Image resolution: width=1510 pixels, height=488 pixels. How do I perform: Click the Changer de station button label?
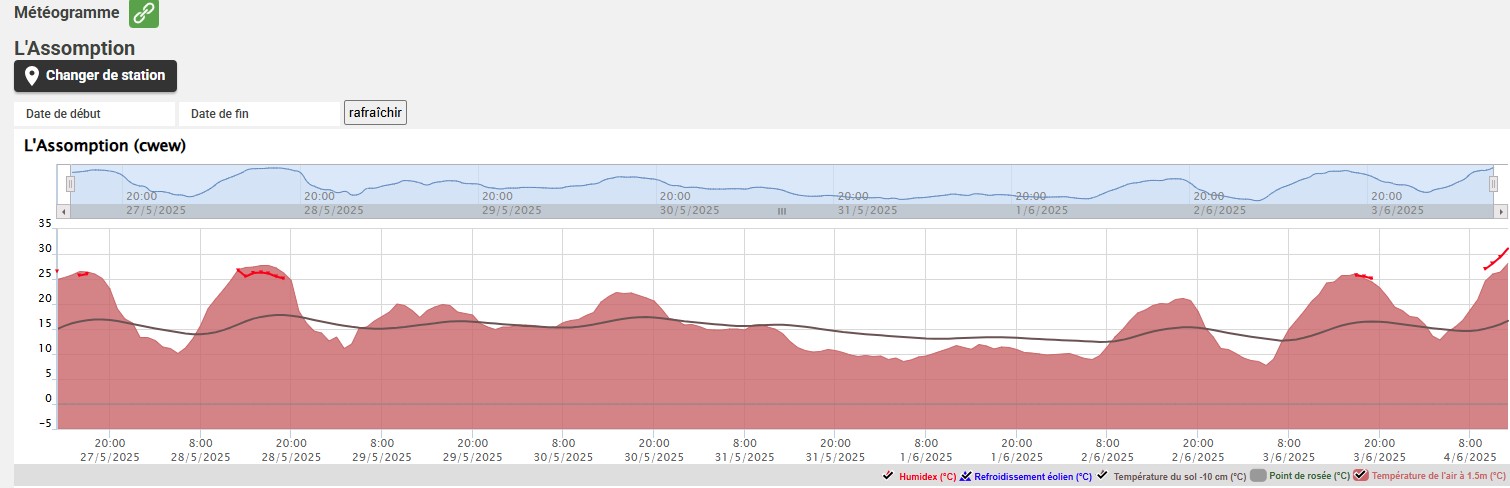coord(105,76)
